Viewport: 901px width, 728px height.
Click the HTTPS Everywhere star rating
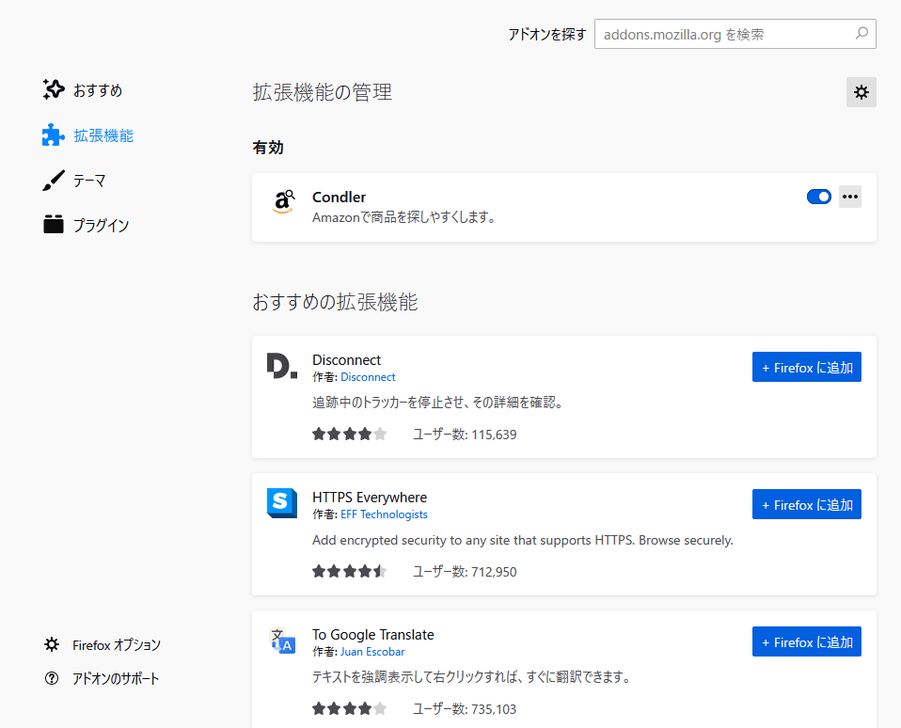pos(349,571)
